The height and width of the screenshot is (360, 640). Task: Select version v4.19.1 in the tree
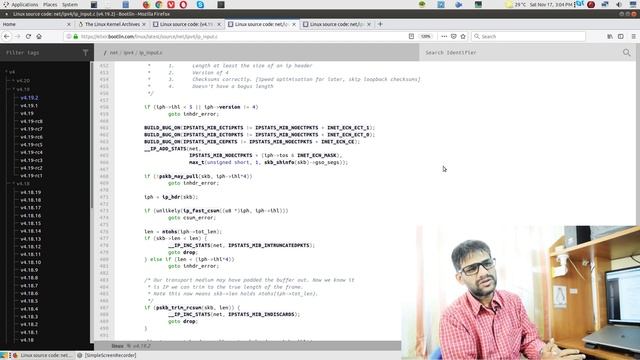click(x=29, y=105)
